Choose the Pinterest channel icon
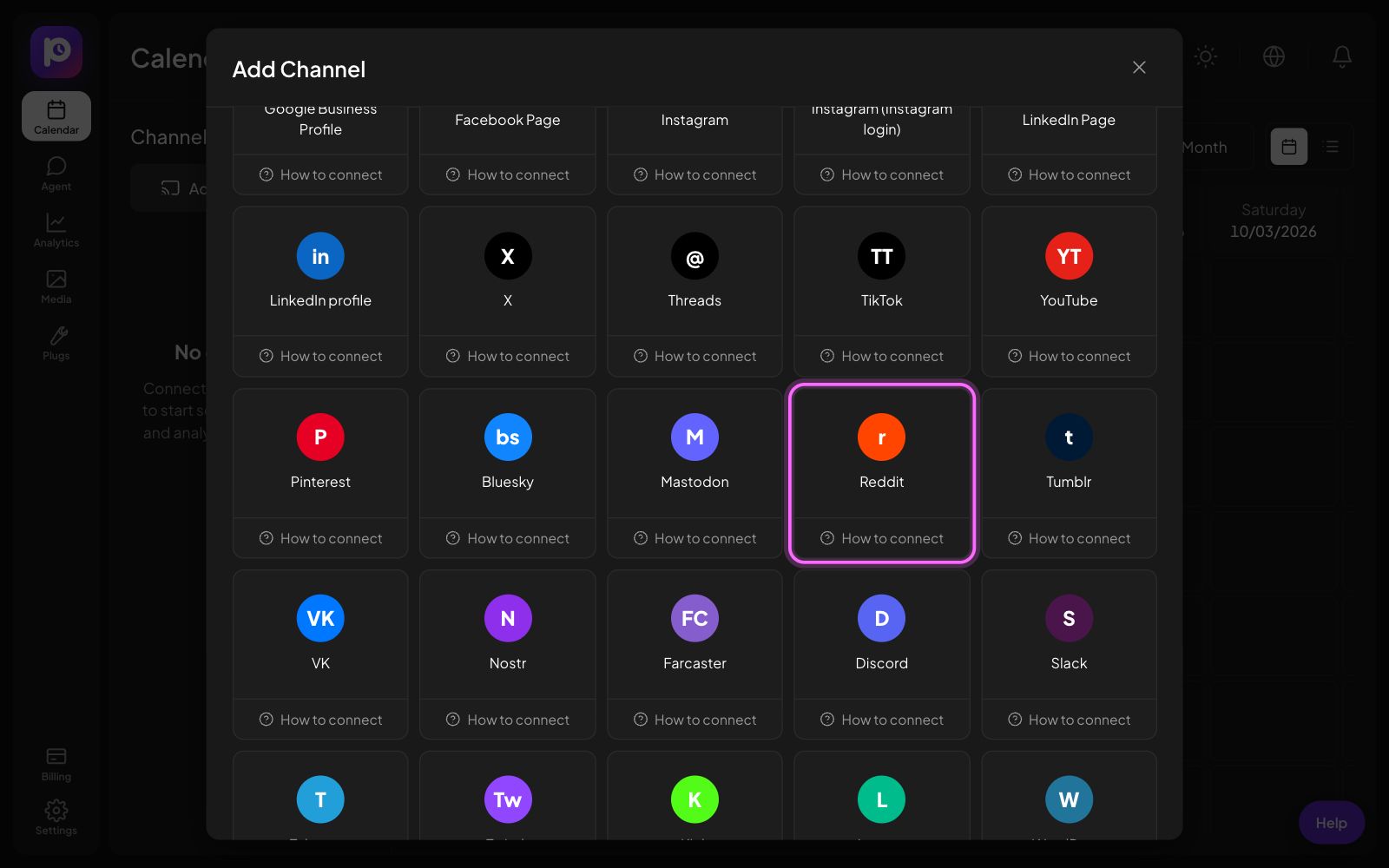1389x868 pixels. click(320, 437)
